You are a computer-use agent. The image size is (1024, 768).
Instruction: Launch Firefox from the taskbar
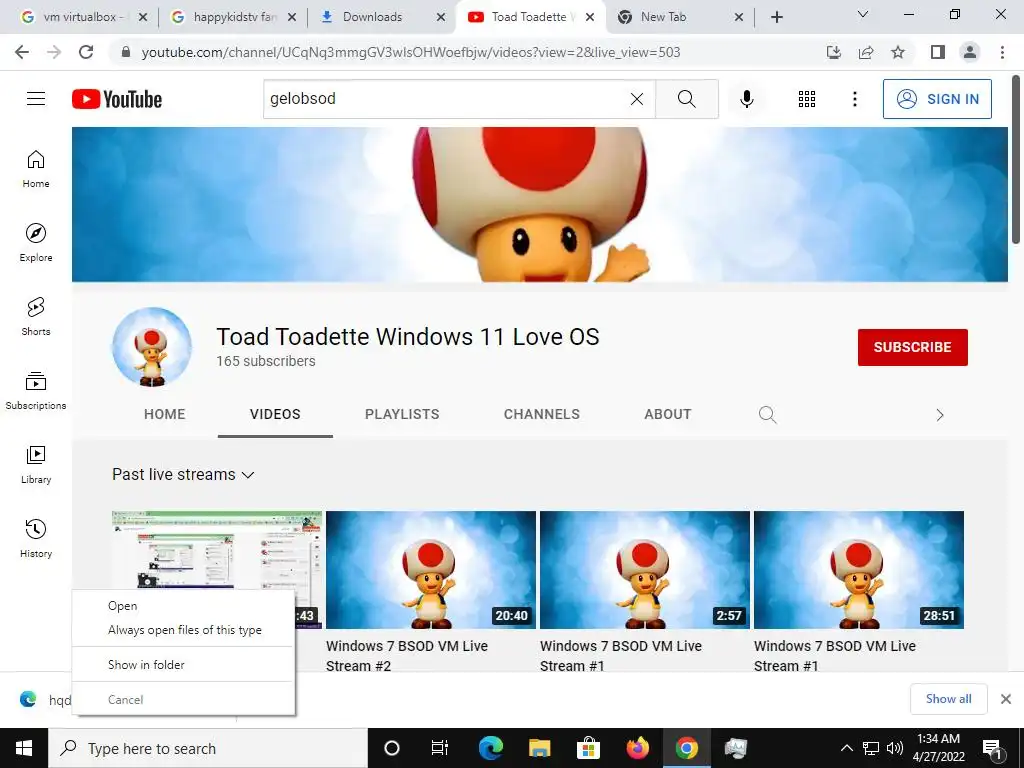(x=637, y=748)
